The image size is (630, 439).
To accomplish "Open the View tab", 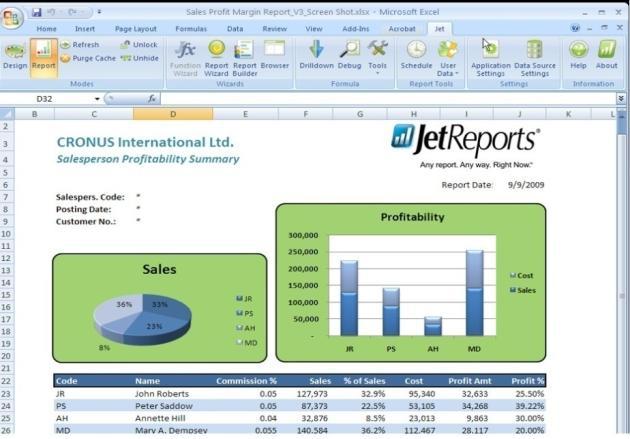I will (x=314, y=29).
